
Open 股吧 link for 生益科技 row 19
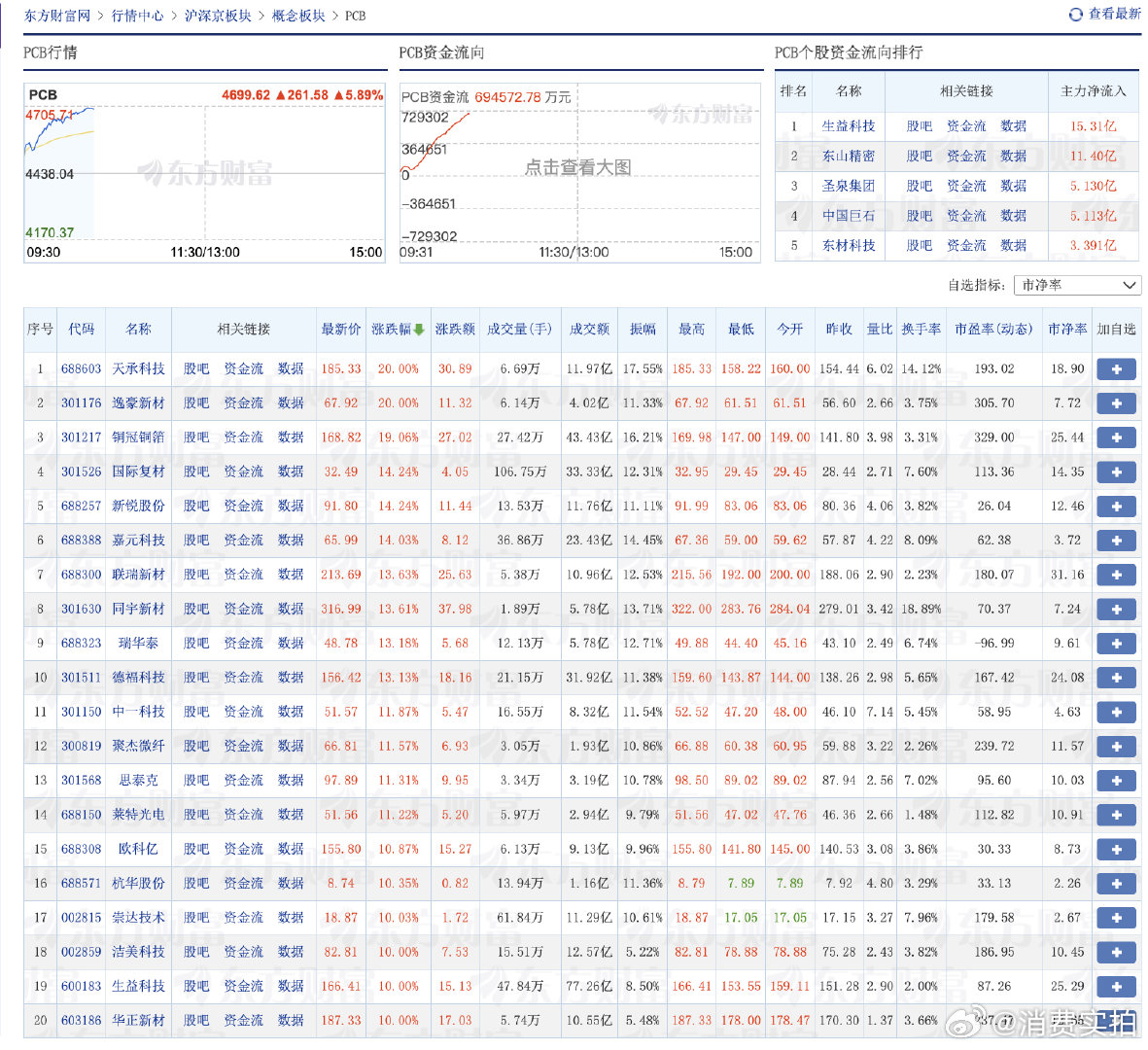(196, 986)
